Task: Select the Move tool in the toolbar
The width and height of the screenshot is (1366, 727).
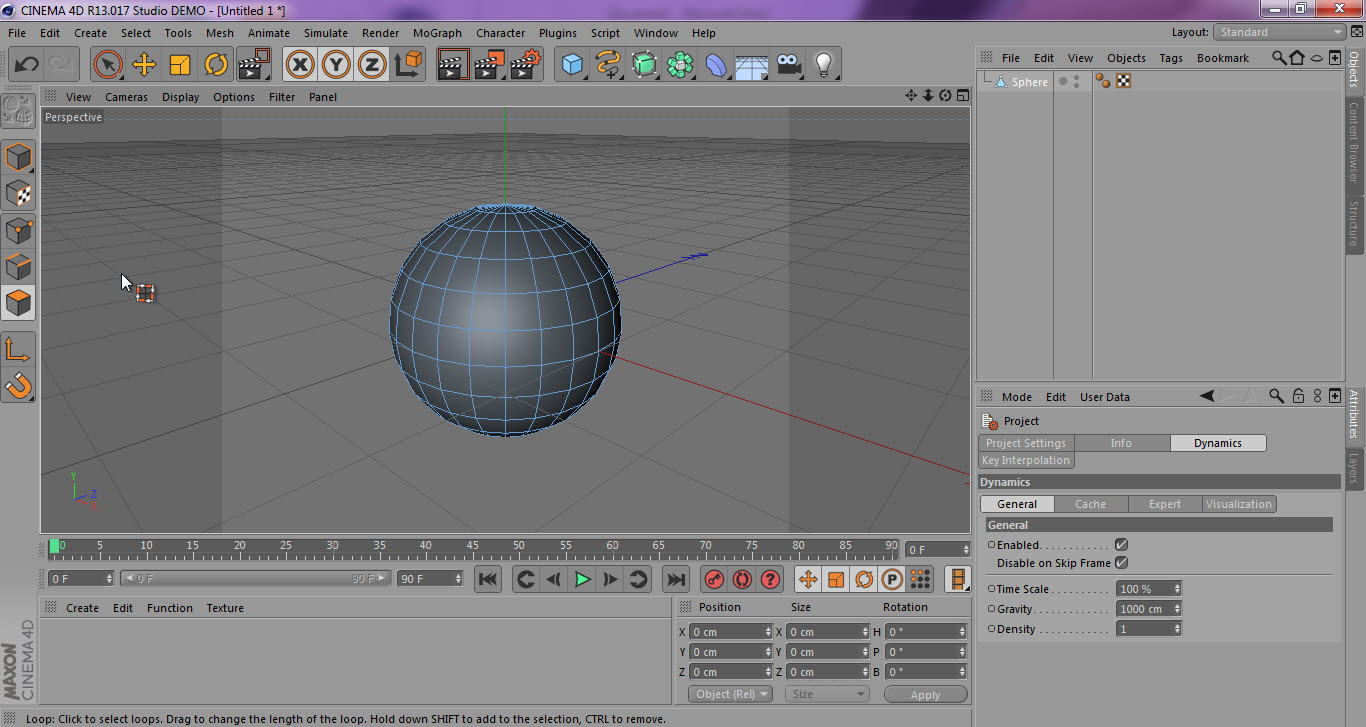Action: point(144,65)
